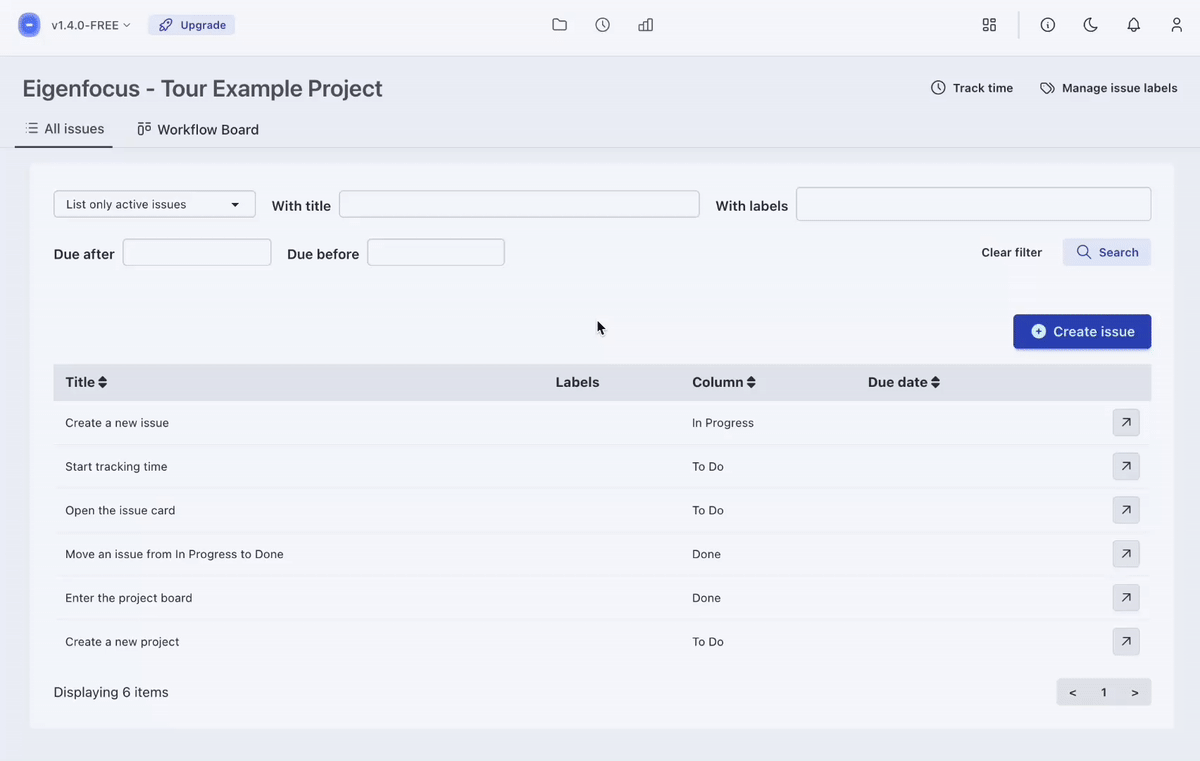Open the time entries clock icon

pyautogui.click(x=603, y=25)
